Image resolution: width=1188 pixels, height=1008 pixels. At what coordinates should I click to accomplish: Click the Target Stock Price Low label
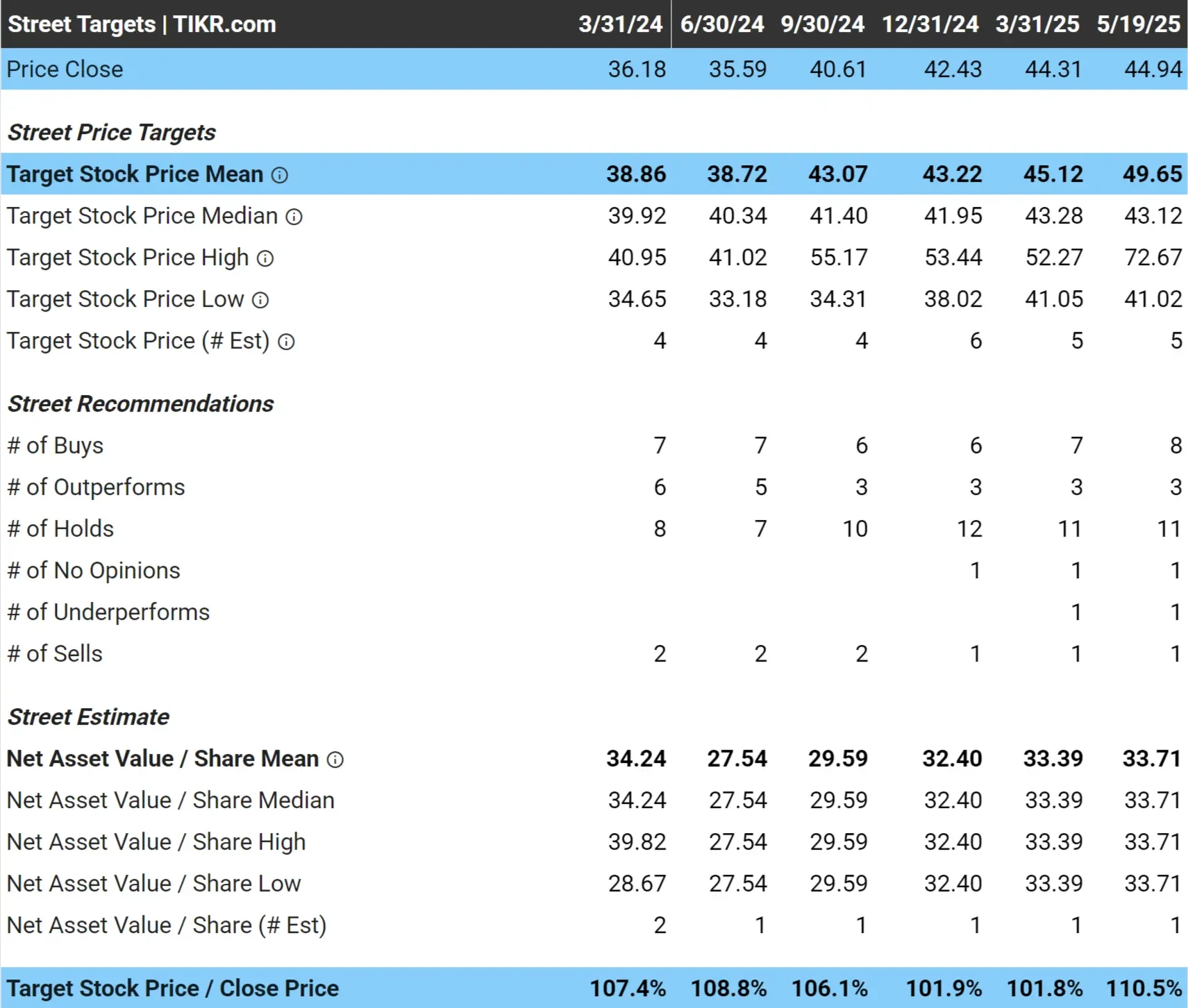click(126, 299)
